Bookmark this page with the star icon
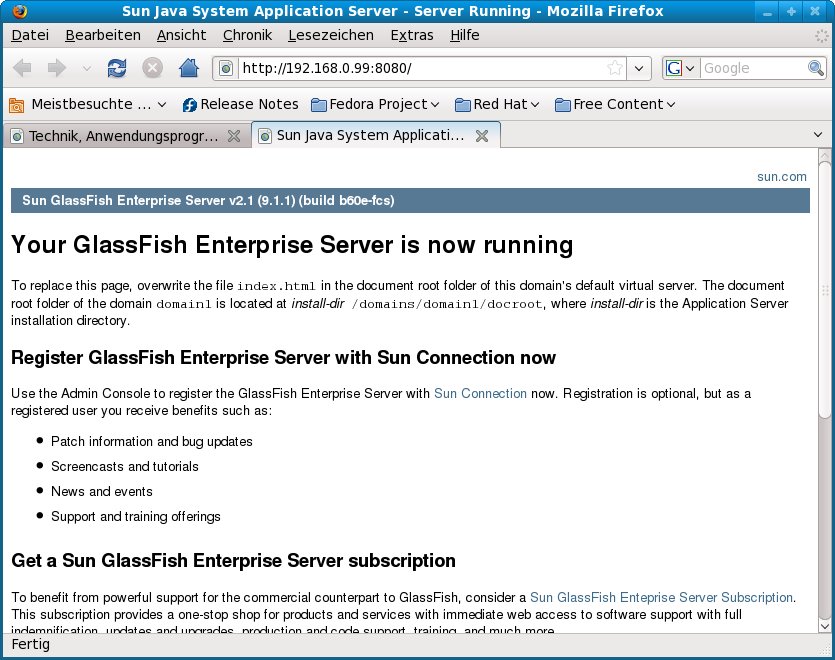Viewport: 835px width, 660px height. (x=615, y=69)
